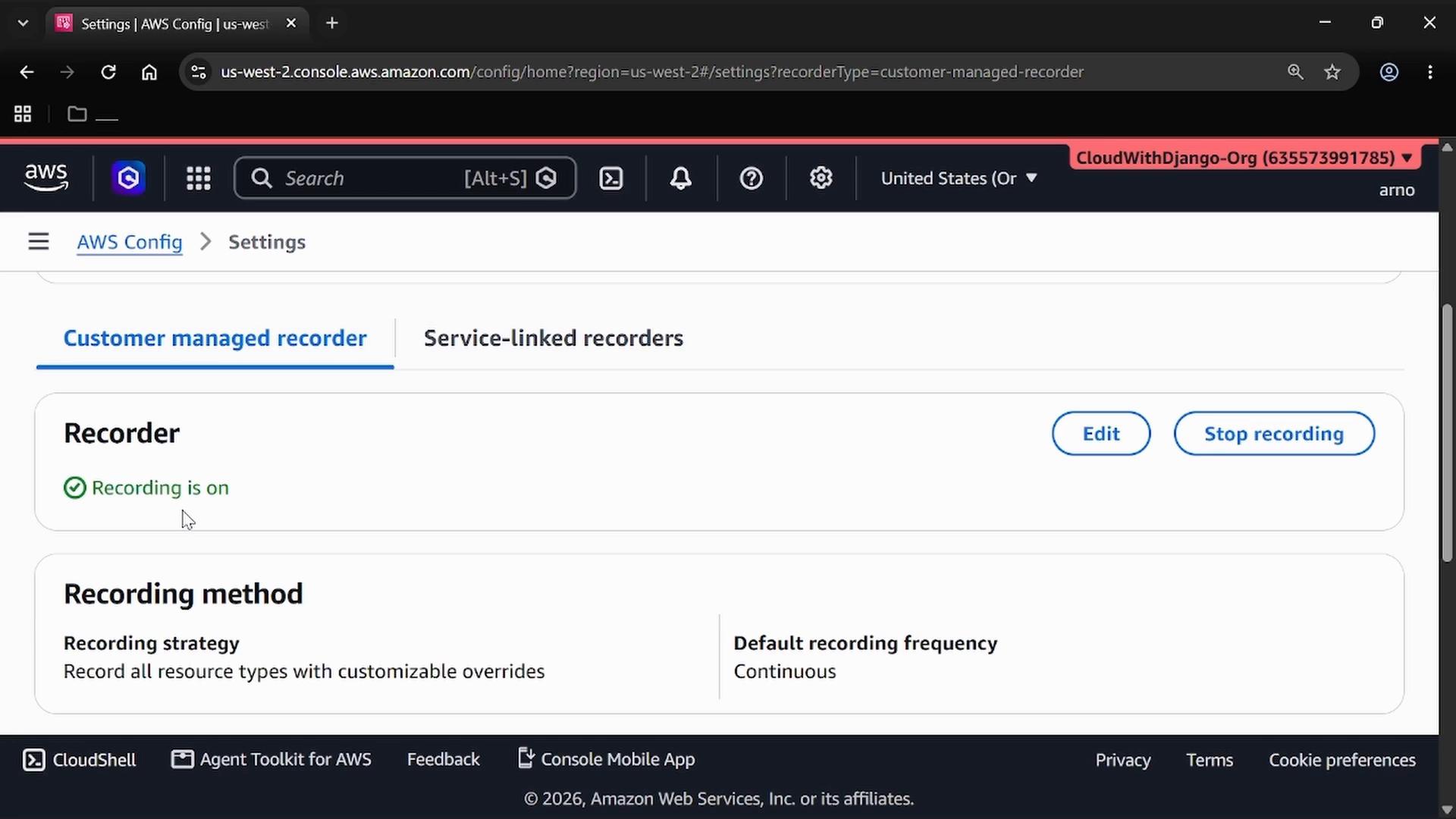Click the search magnifier icon in AWS search
The width and height of the screenshot is (1456, 819).
point(262,178)
